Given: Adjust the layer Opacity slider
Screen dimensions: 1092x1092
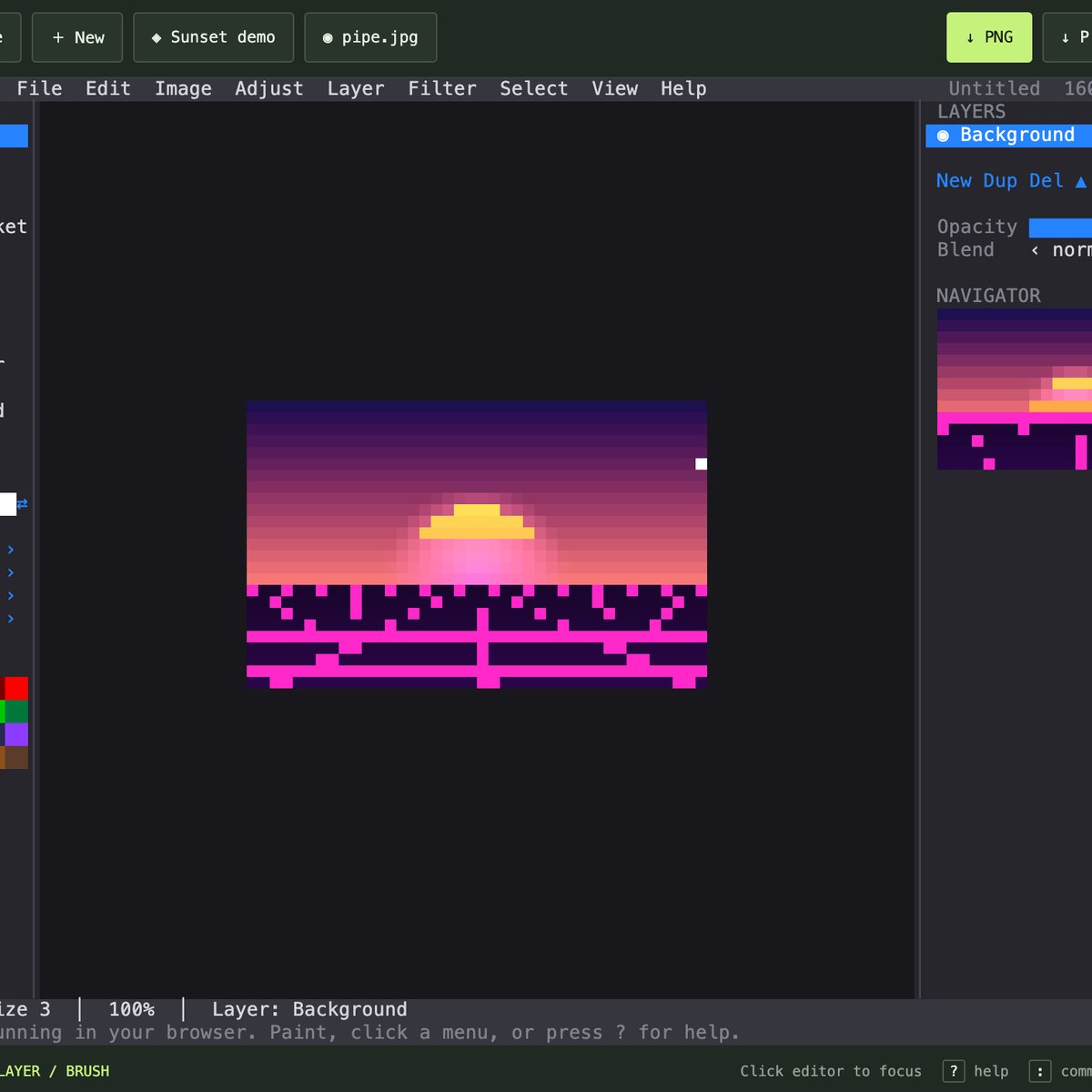Looking at the screenshot, I should [x=1060, y=227].
